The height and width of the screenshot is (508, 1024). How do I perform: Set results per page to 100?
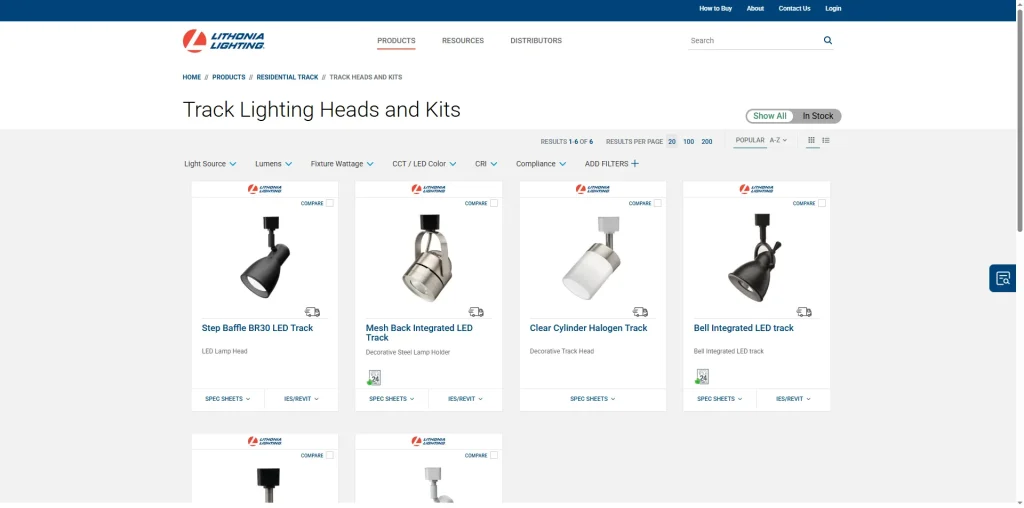(x=688, y=142)
